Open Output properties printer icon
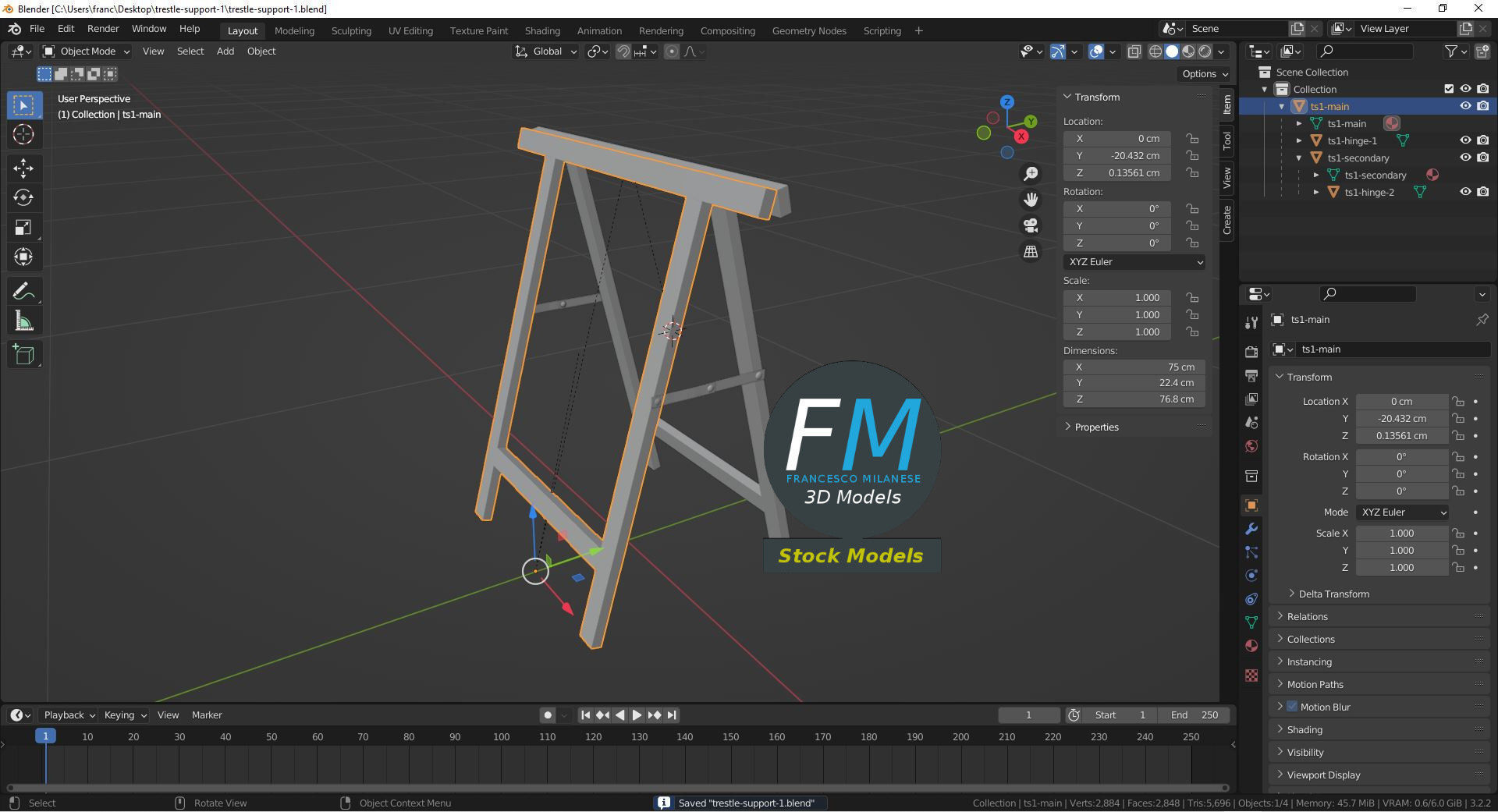The height and width of the screenshot is (812, 1498). pyautogui.click(x=1251, y=375)
